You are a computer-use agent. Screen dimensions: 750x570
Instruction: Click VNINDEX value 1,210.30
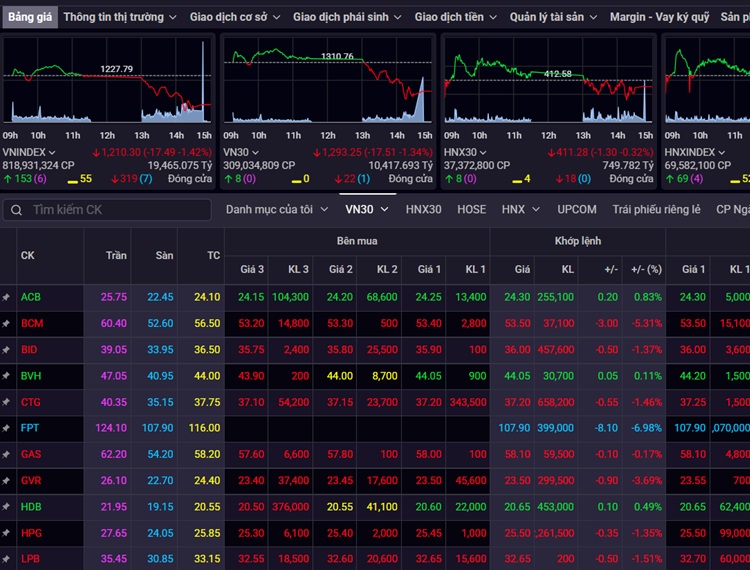coord(121,153)
